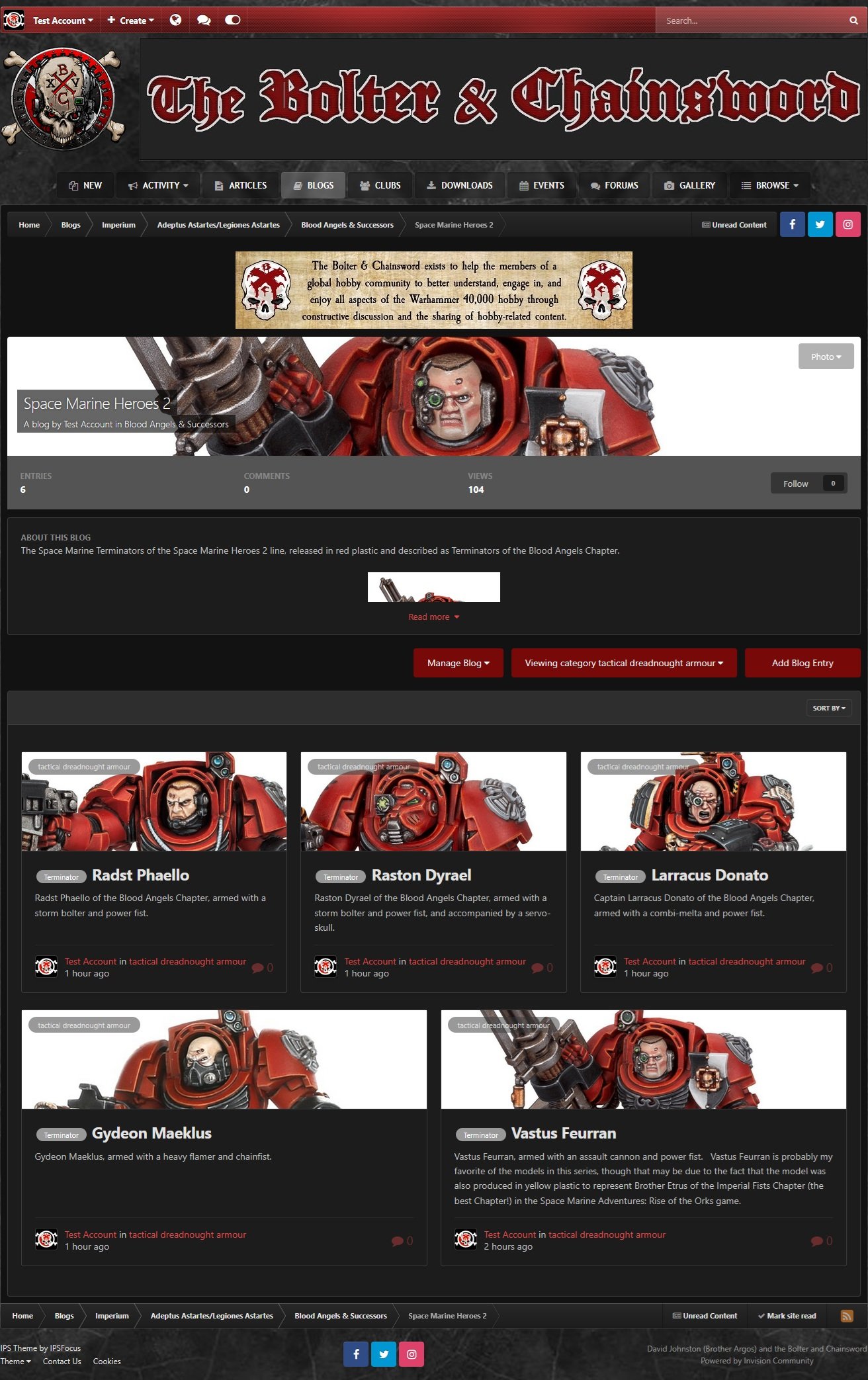
Task: Toggle the switch icon in top bar
Action: (x=232, y=21)
